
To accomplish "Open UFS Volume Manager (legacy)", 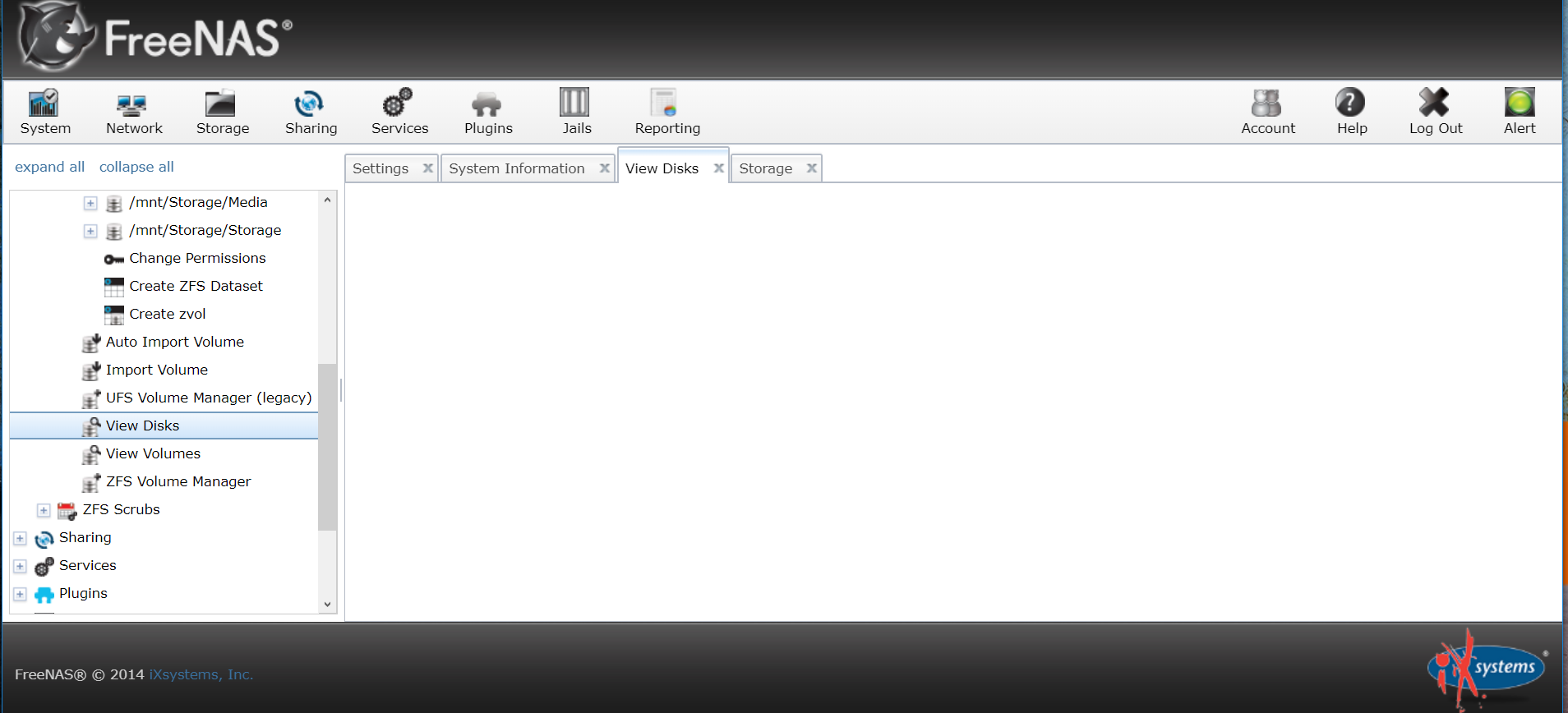I will 209,398.
